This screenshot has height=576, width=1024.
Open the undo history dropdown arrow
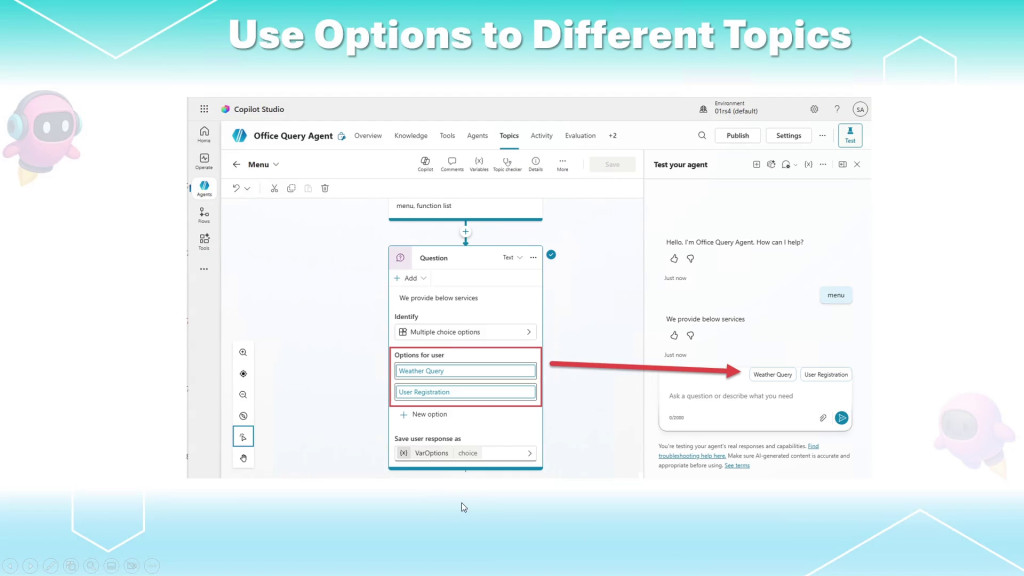coord(248,189)
